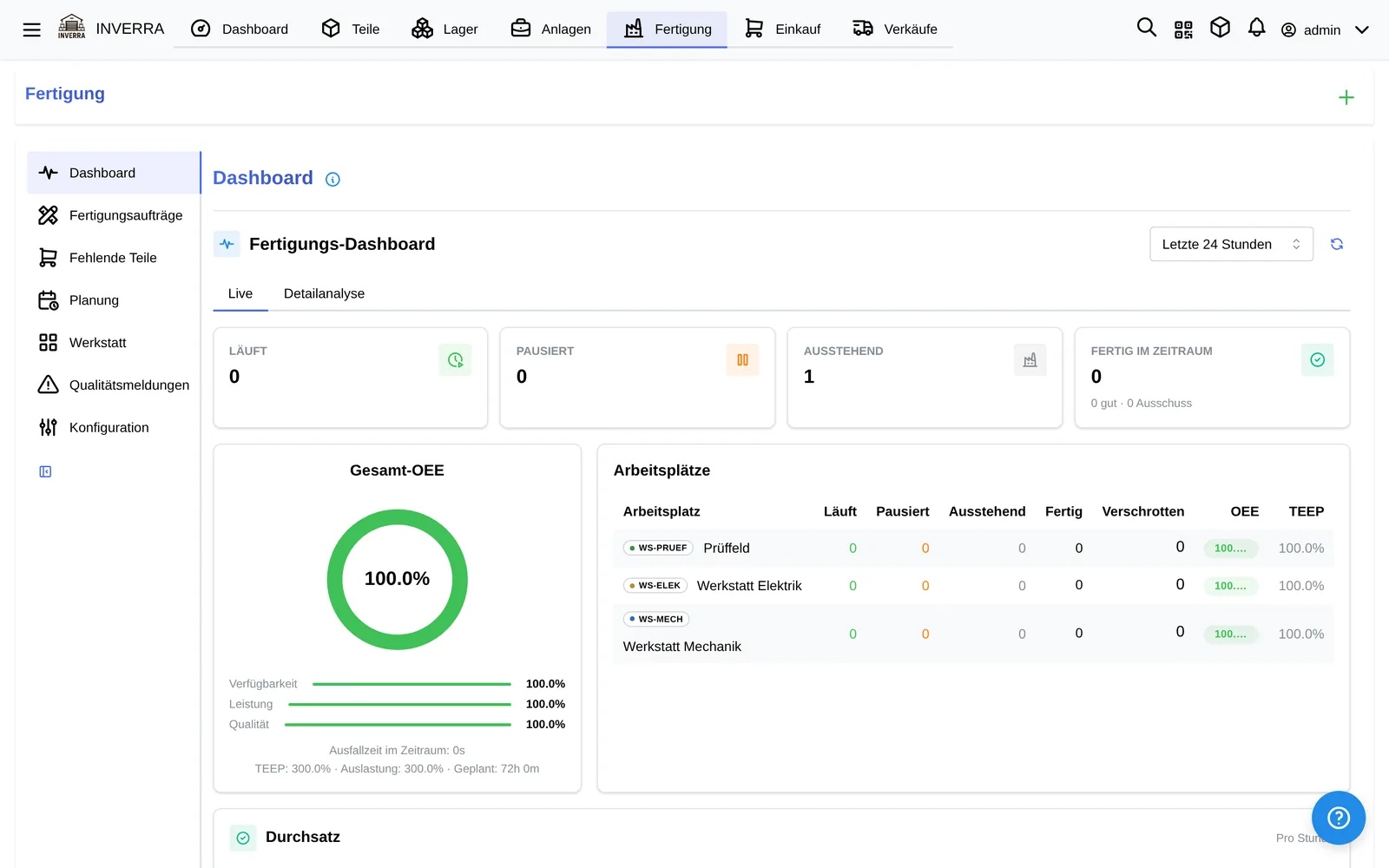The height and width of the screenshot is (868, 1389).
Task: Click the WS-ELEK workplace badge
Action: point(655,586)
